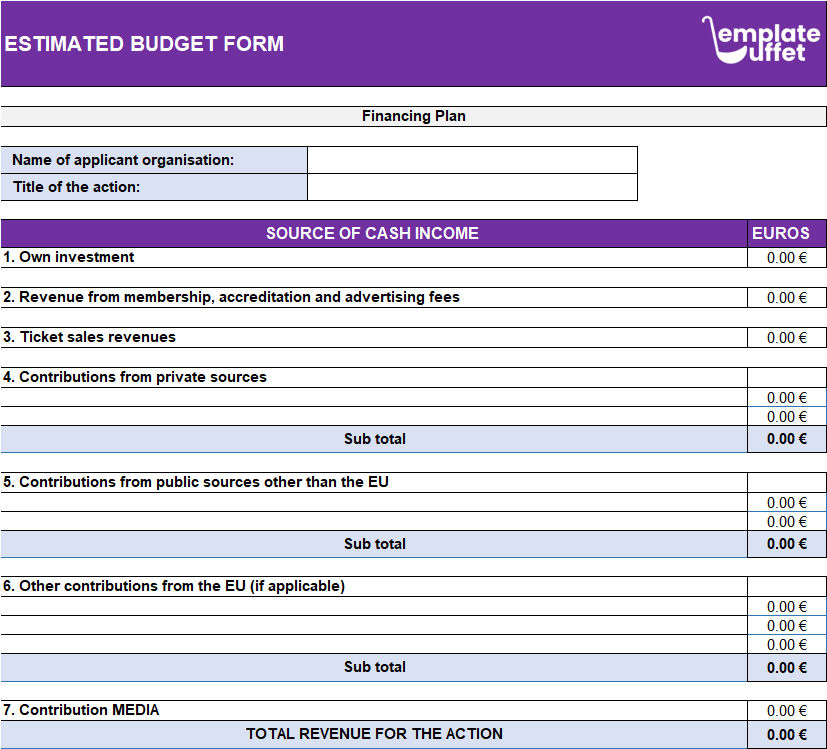This screenshot has width=827, height=749.
Task: Click 'Revenue from membership, accreditation and advertising fees'
Action: pos(239,297)
